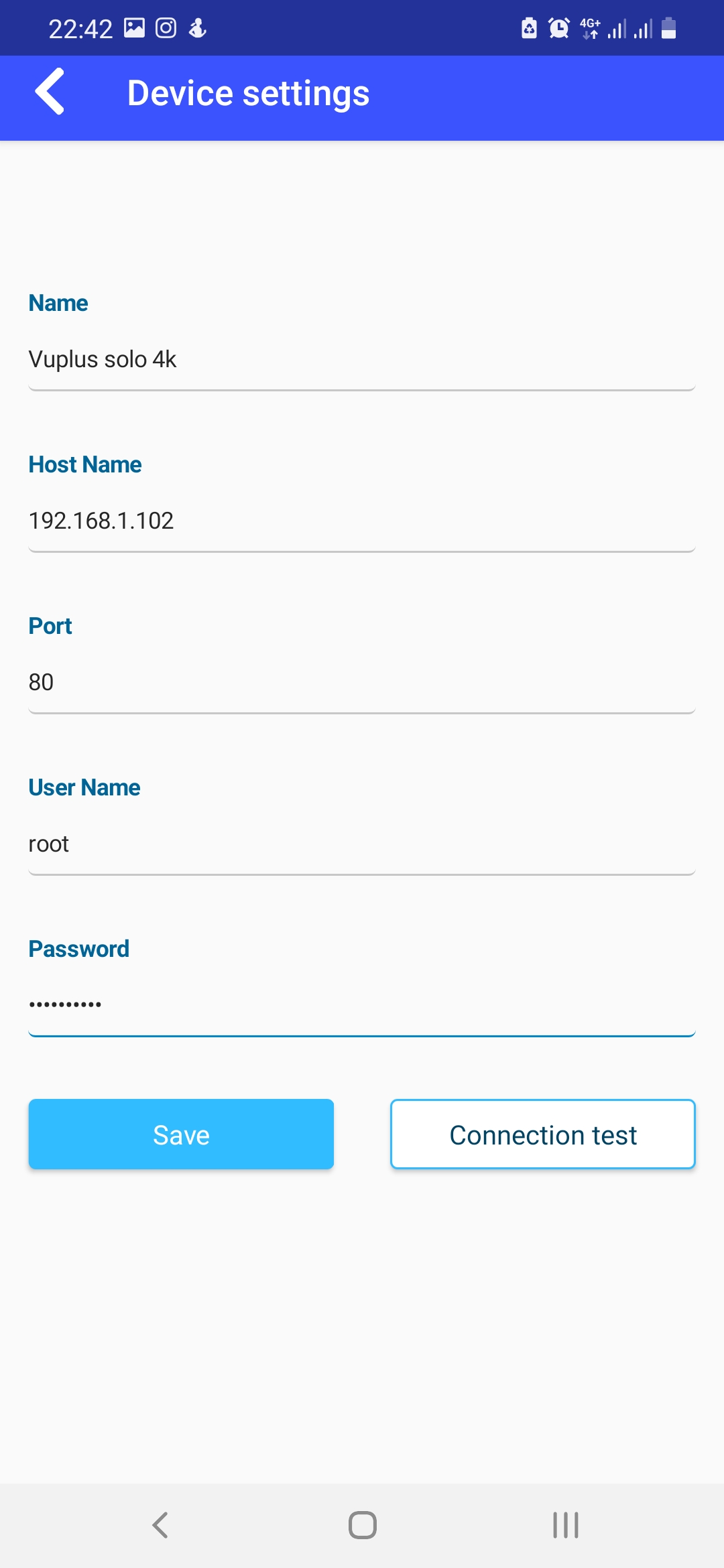Viewport: 724px width, 1568px height.
Task: Tap the gallery image status icon
Action: point(135,28)
